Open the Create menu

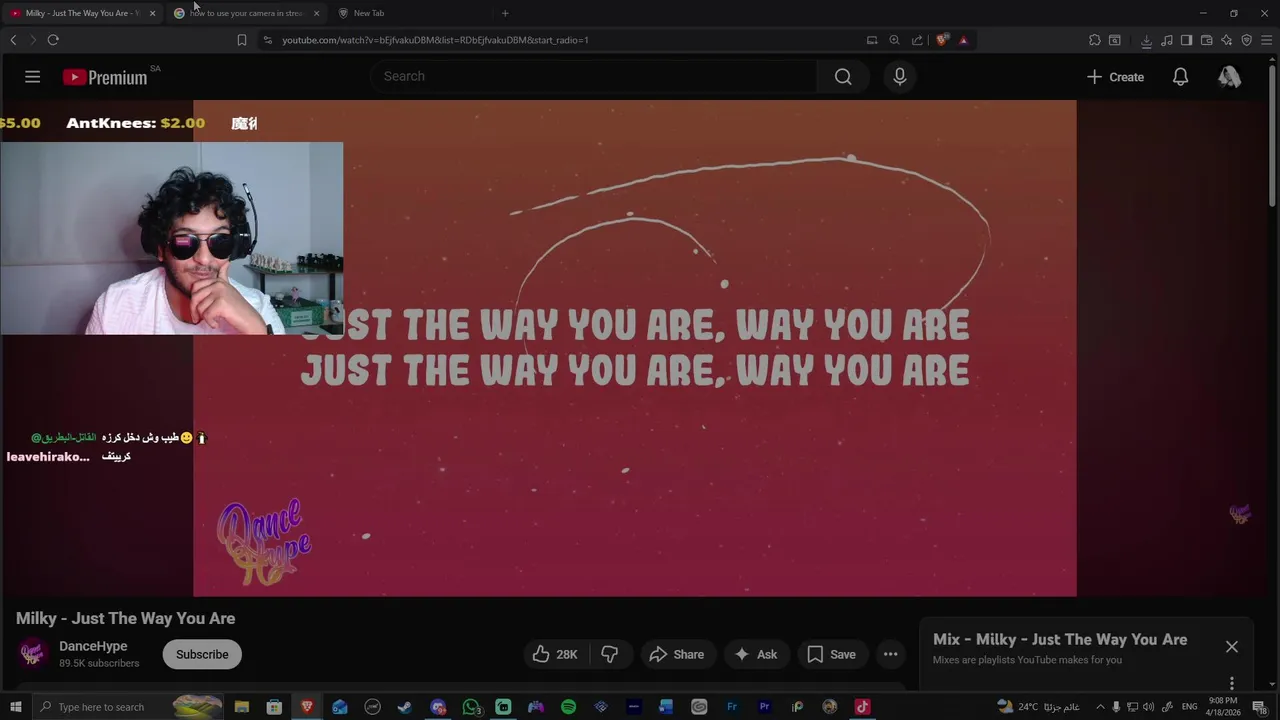click(x=1115, y=77)
